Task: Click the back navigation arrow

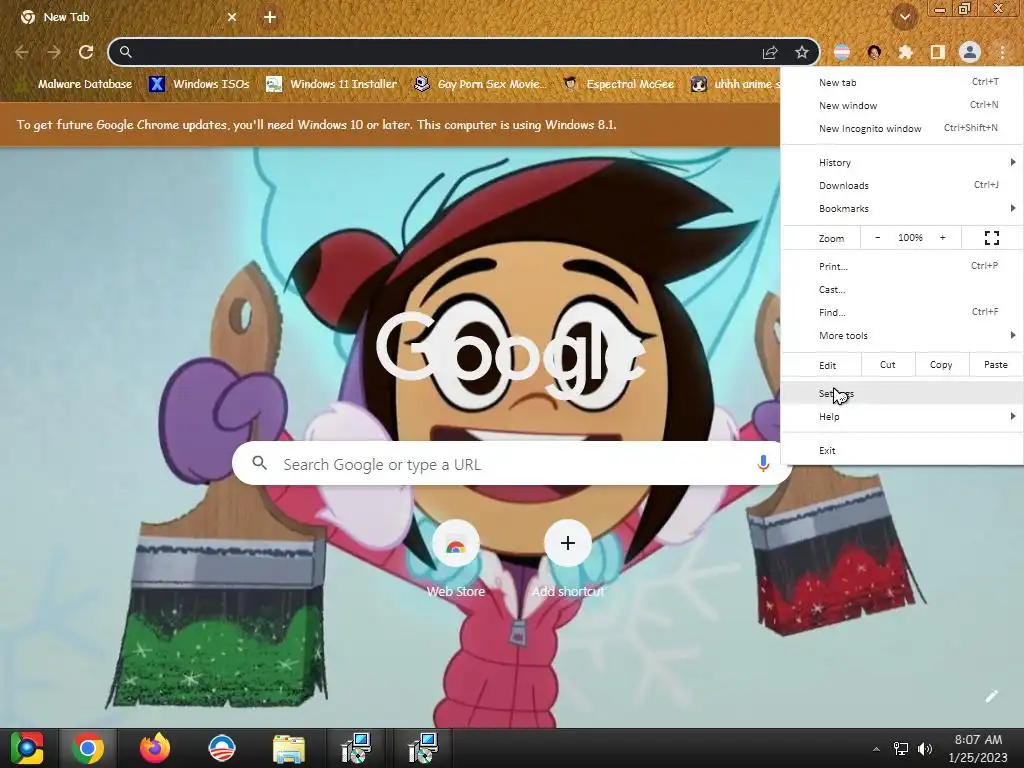Action: pyautogui.click(x=22, y=52)
